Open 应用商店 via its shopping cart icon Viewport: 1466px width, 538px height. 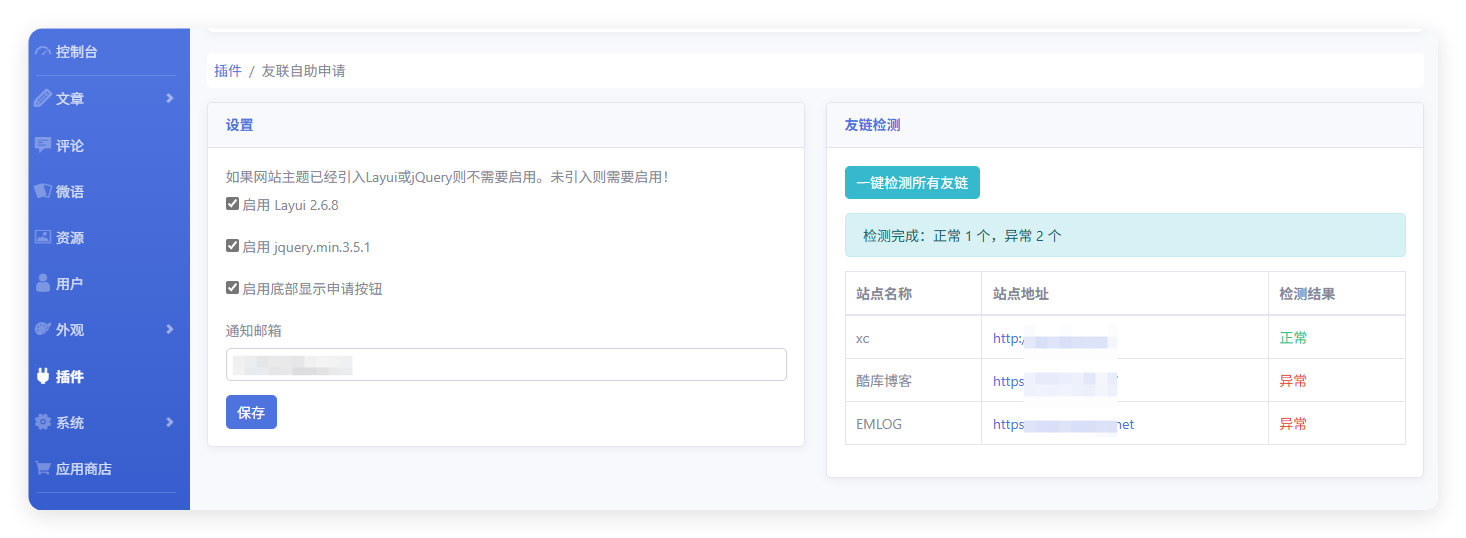(42, 468)
